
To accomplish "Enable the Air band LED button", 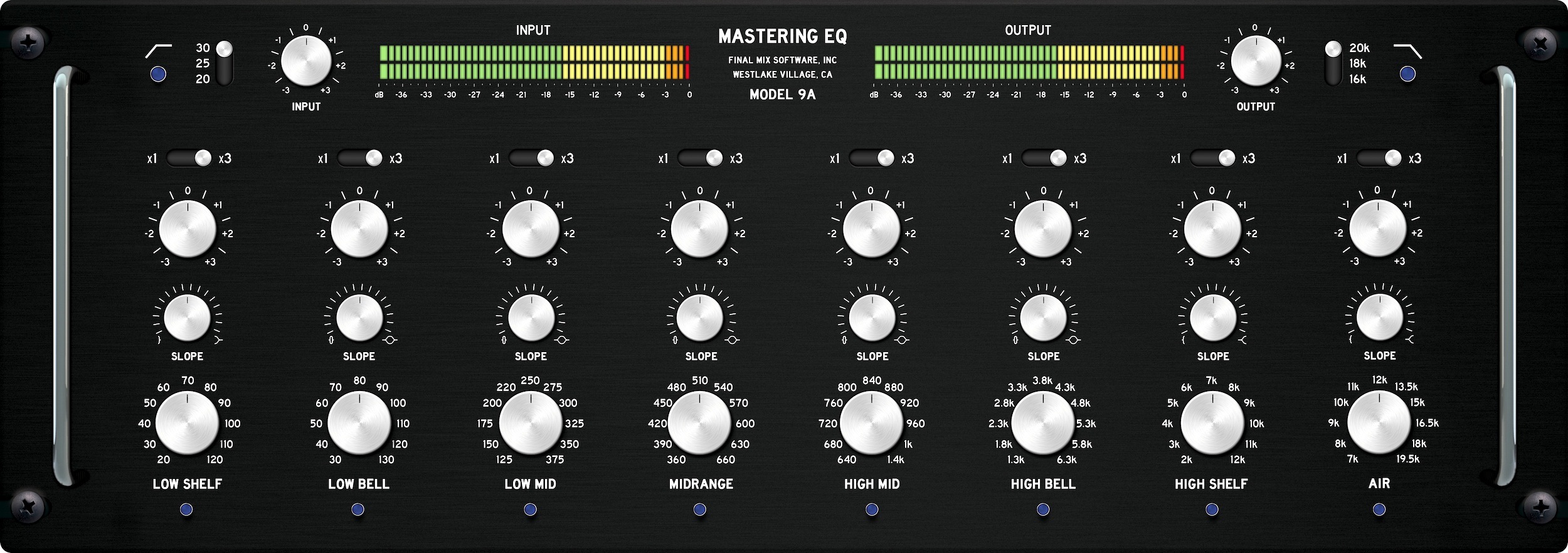I will 1379,510.
